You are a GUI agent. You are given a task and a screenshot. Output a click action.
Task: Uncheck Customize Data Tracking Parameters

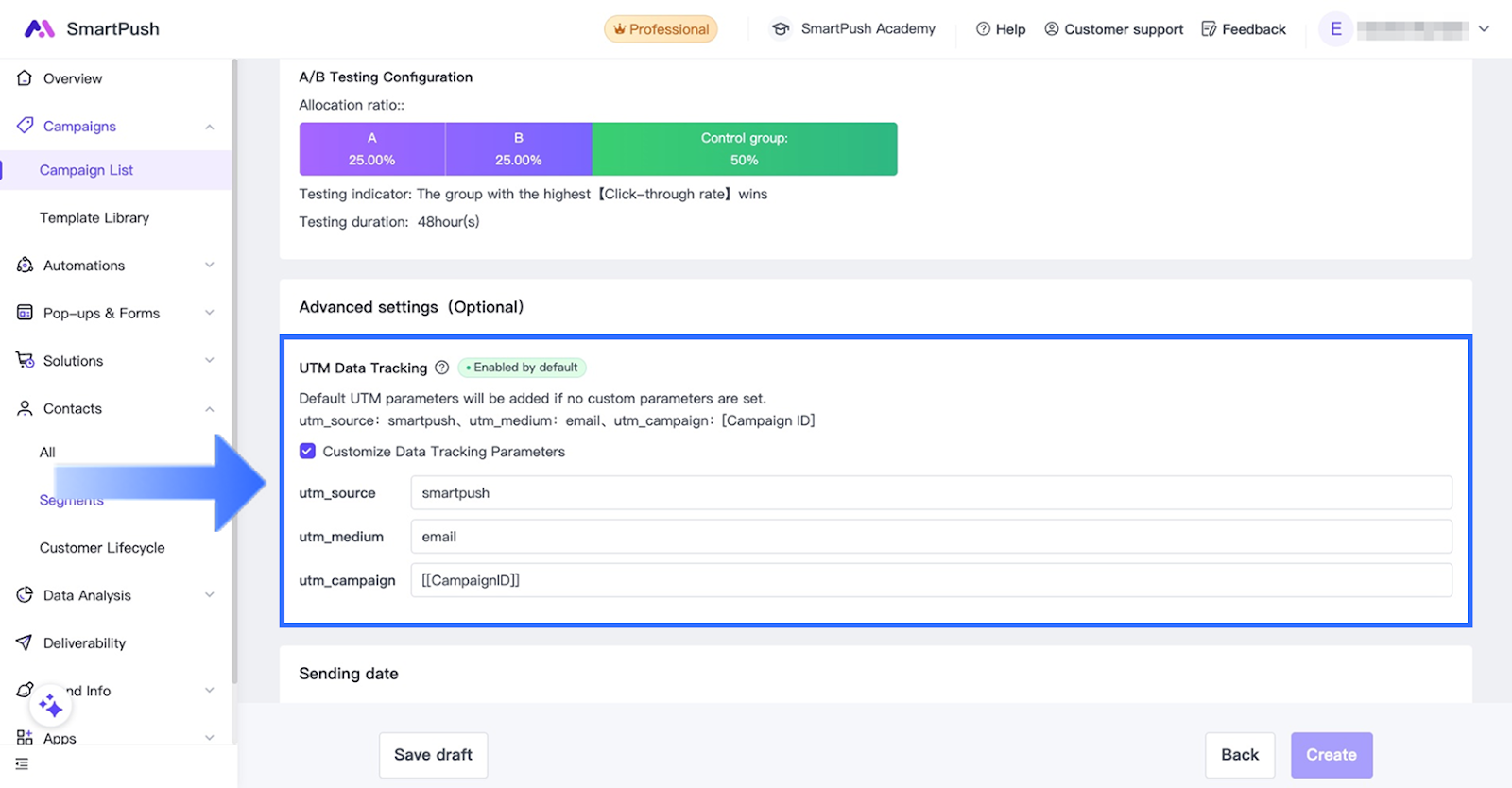pyautogui.click(x=307, y=452)
